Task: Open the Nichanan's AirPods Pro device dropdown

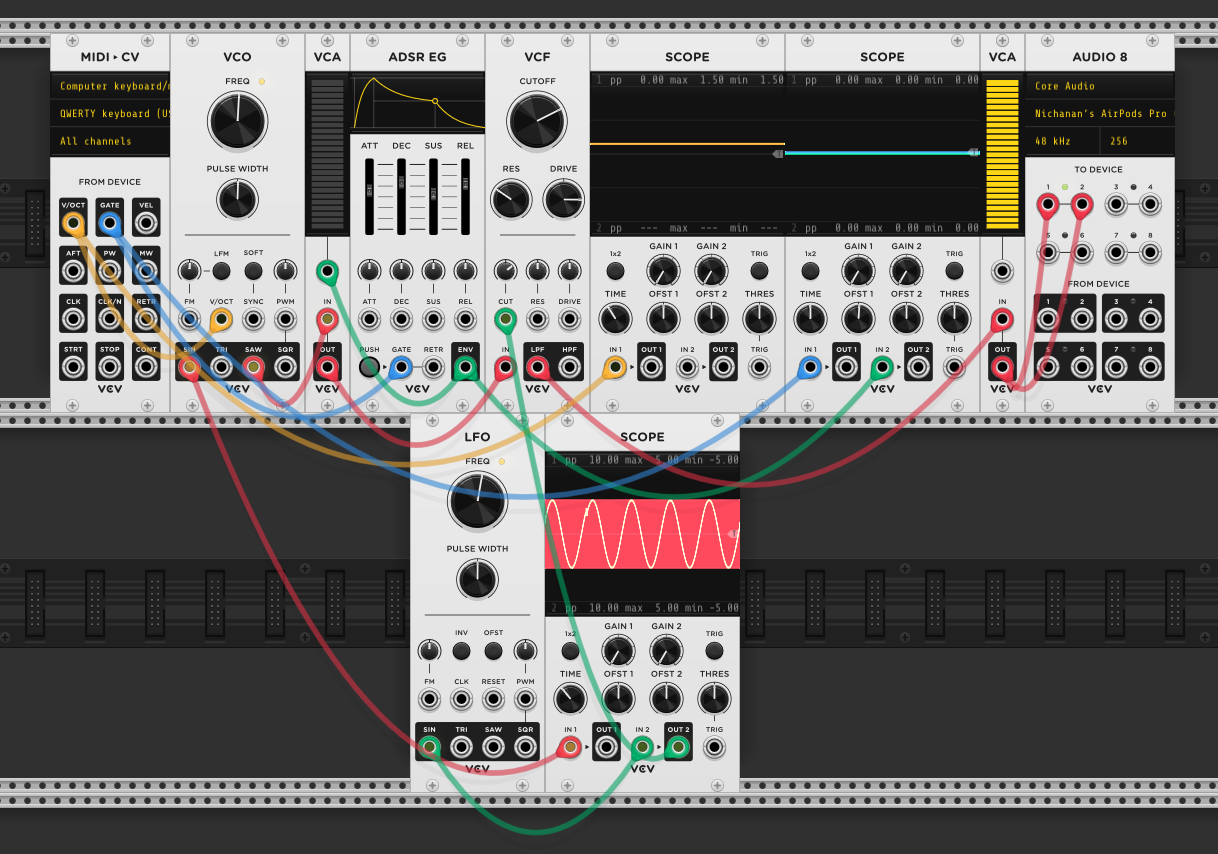Action: coord(1100,113)
